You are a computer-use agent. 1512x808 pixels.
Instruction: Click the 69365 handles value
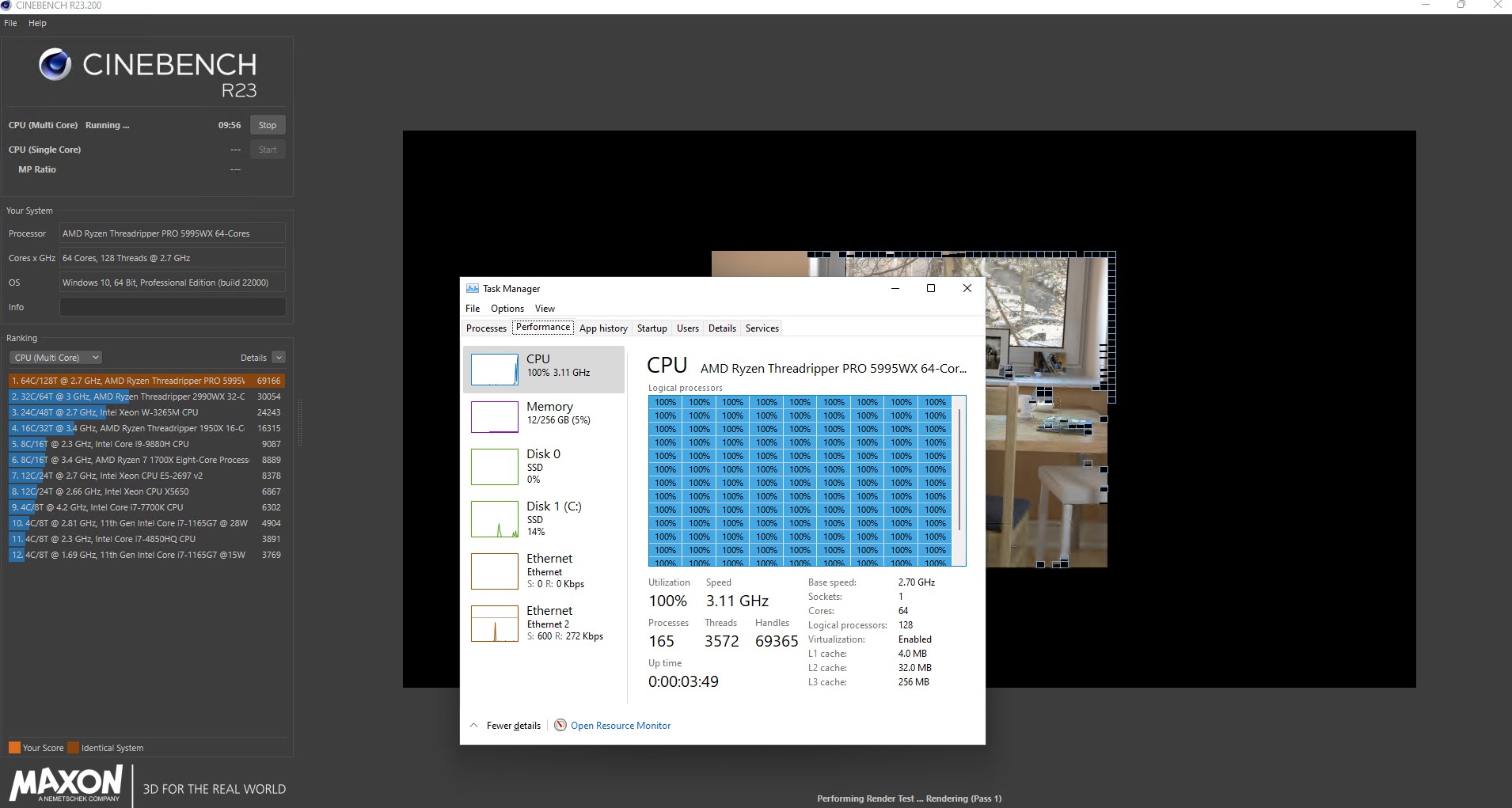pos(777,642)
